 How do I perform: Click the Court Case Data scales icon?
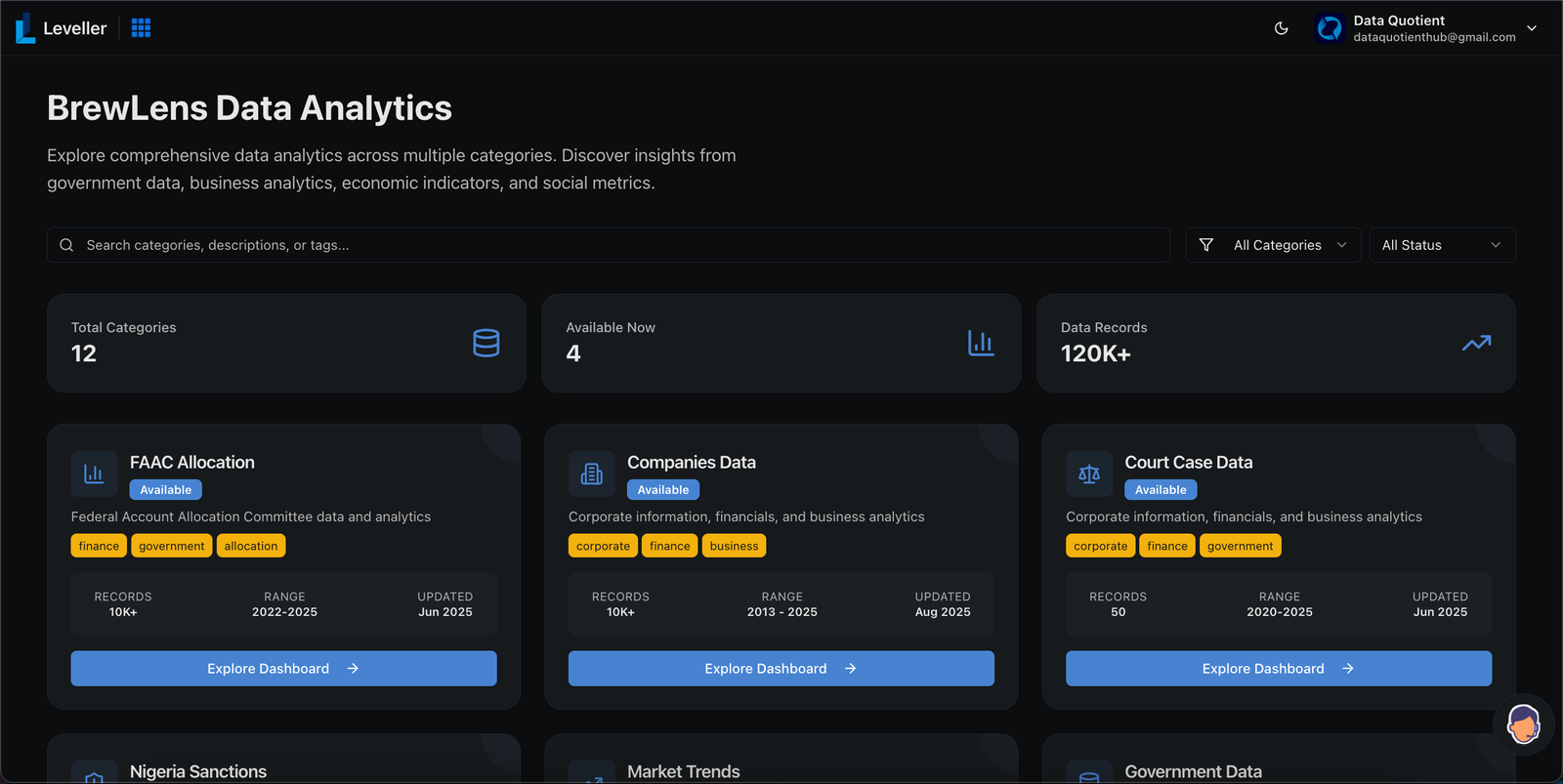1088,475
